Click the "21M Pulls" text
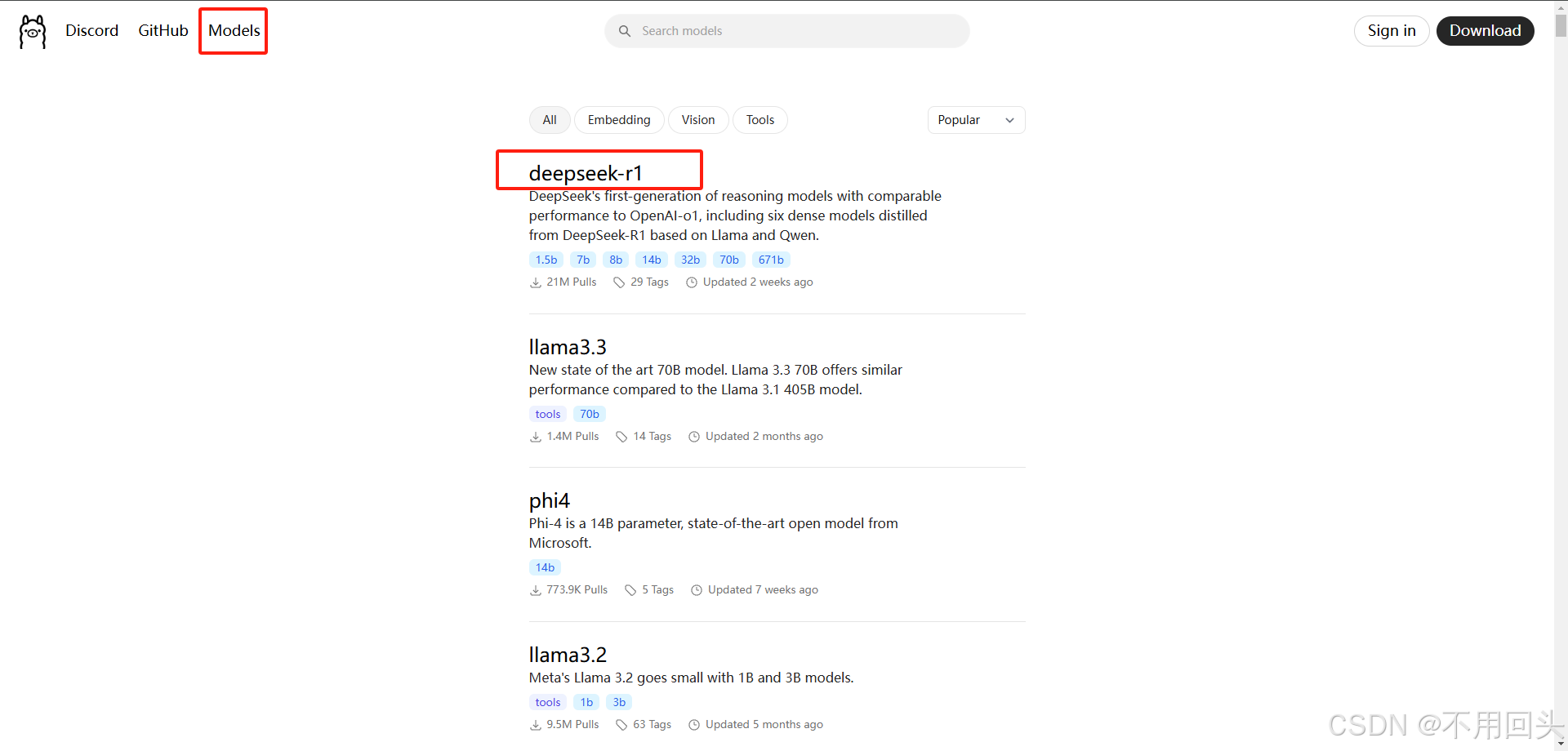 click(x=572, y=282)
